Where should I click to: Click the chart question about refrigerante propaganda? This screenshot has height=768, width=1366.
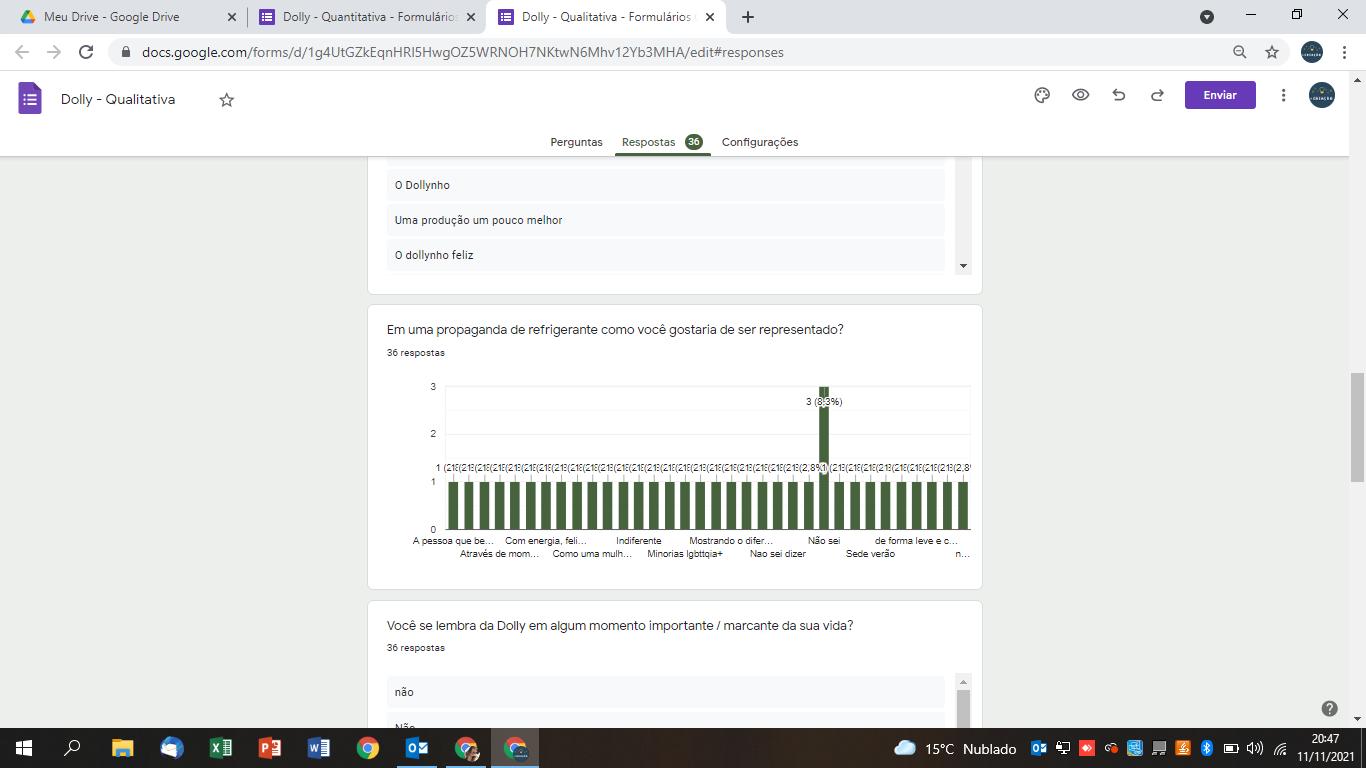tap(615, 330)
